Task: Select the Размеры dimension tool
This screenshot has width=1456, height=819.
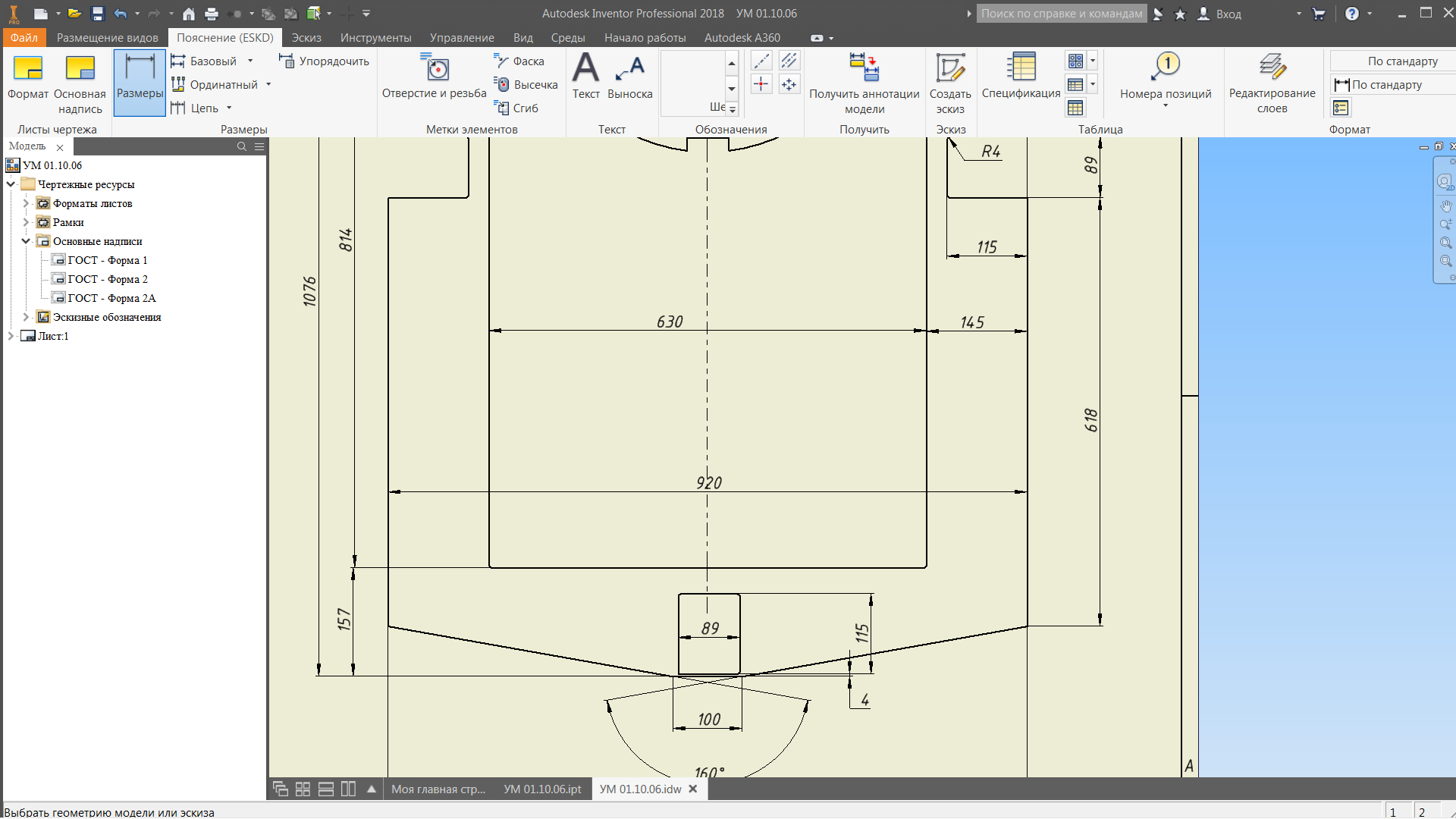Action: pos(140,80)
